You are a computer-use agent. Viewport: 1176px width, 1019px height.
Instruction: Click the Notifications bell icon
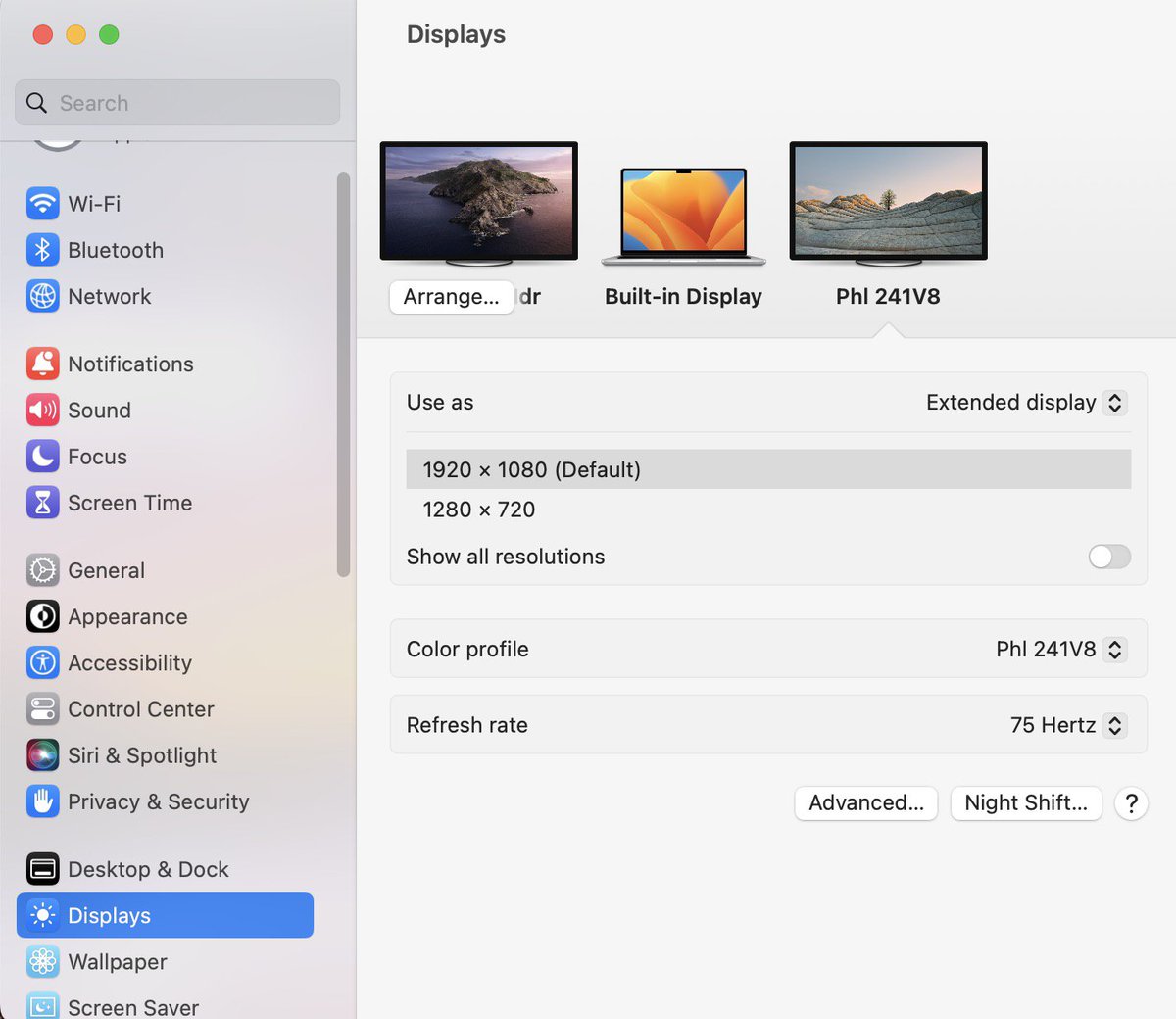click(x=42, y=364)
